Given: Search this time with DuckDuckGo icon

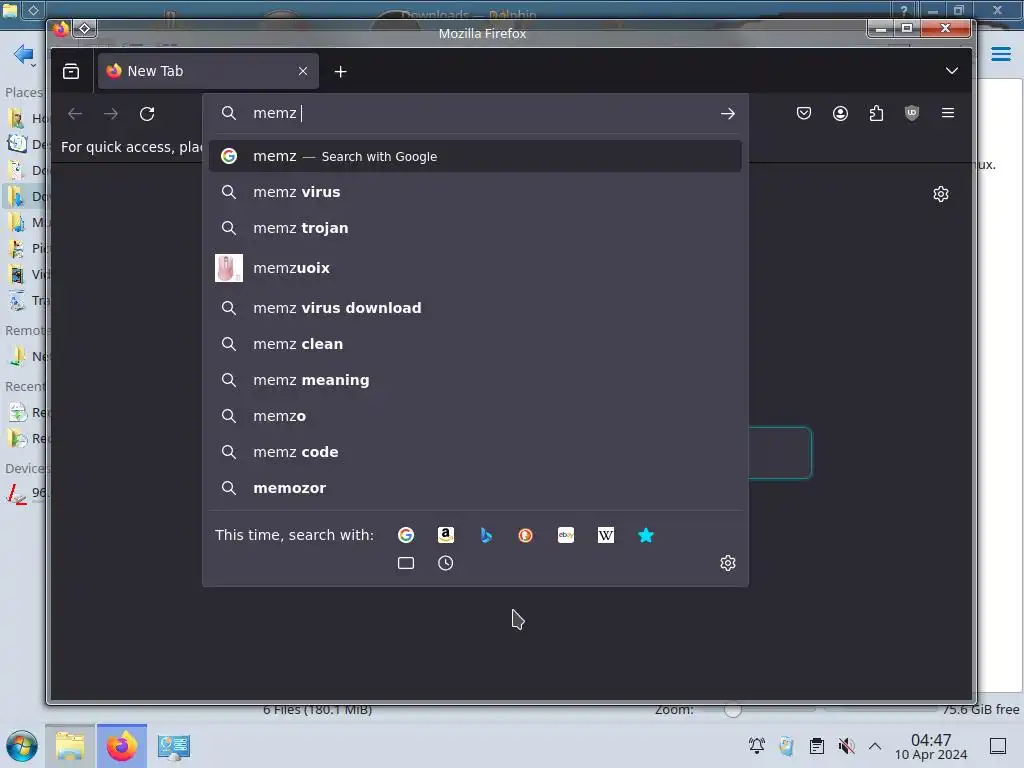Looking at the screenshot, I should point(525,535).
